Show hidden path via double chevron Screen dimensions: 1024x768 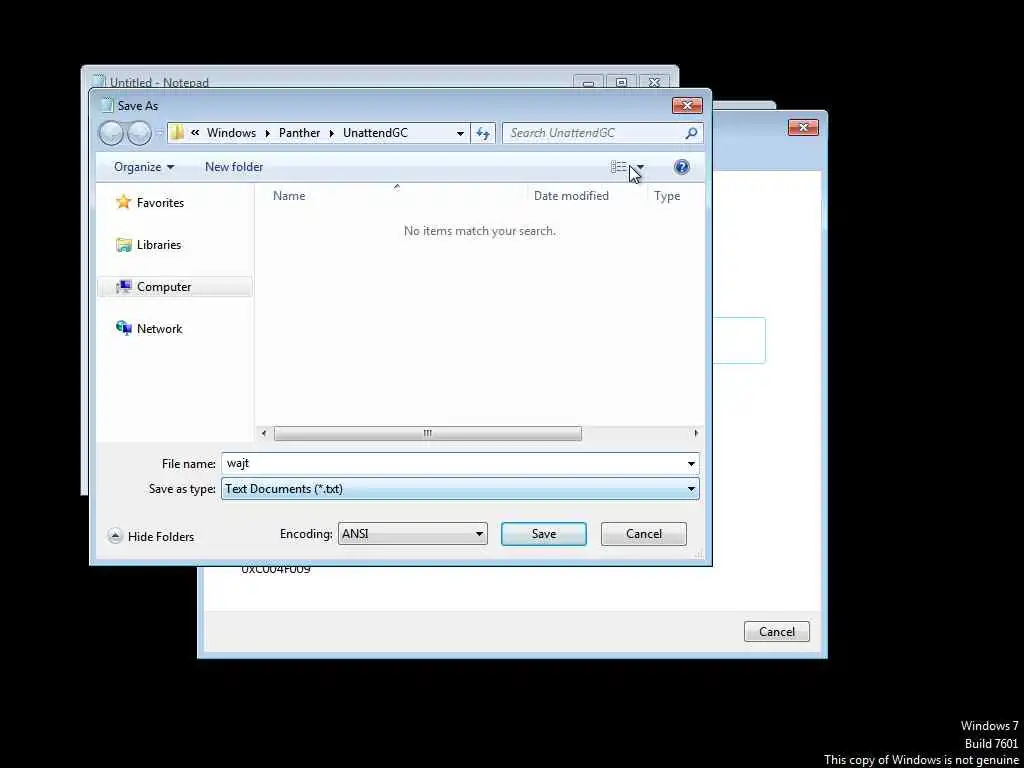[195, 133]
